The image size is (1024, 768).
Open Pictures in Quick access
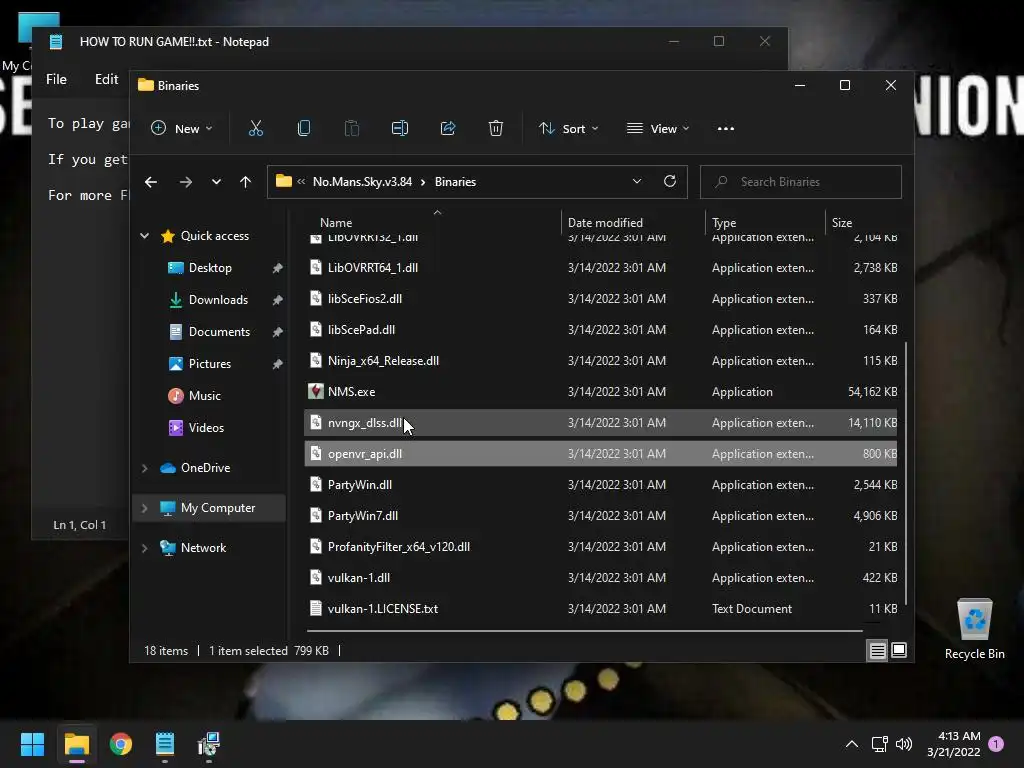(x=209, y=364)
